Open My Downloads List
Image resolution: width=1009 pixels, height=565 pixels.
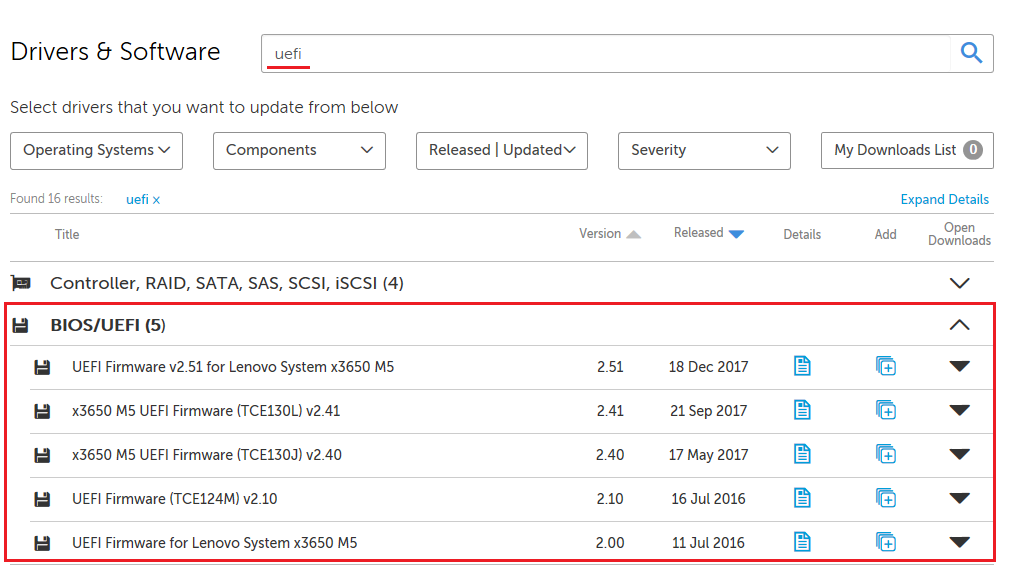907,150
